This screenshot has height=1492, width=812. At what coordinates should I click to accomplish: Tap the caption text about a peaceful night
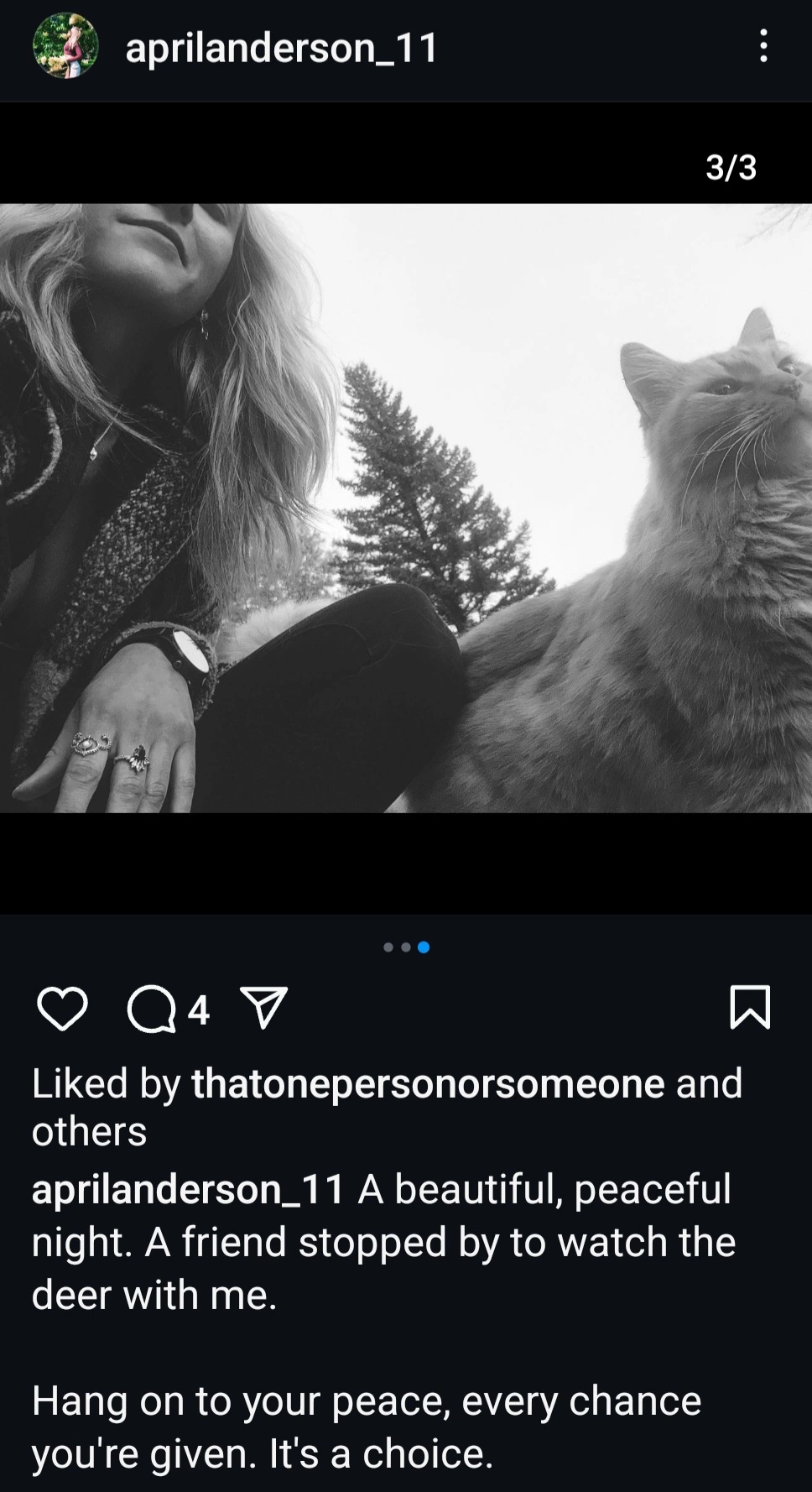(383, 1242)
